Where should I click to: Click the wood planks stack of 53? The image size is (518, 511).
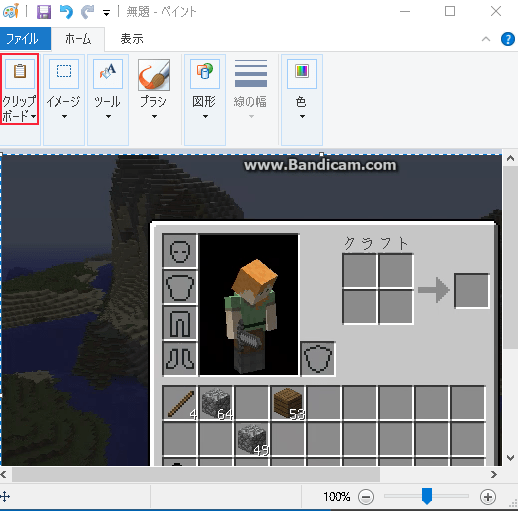coord(288,403)
